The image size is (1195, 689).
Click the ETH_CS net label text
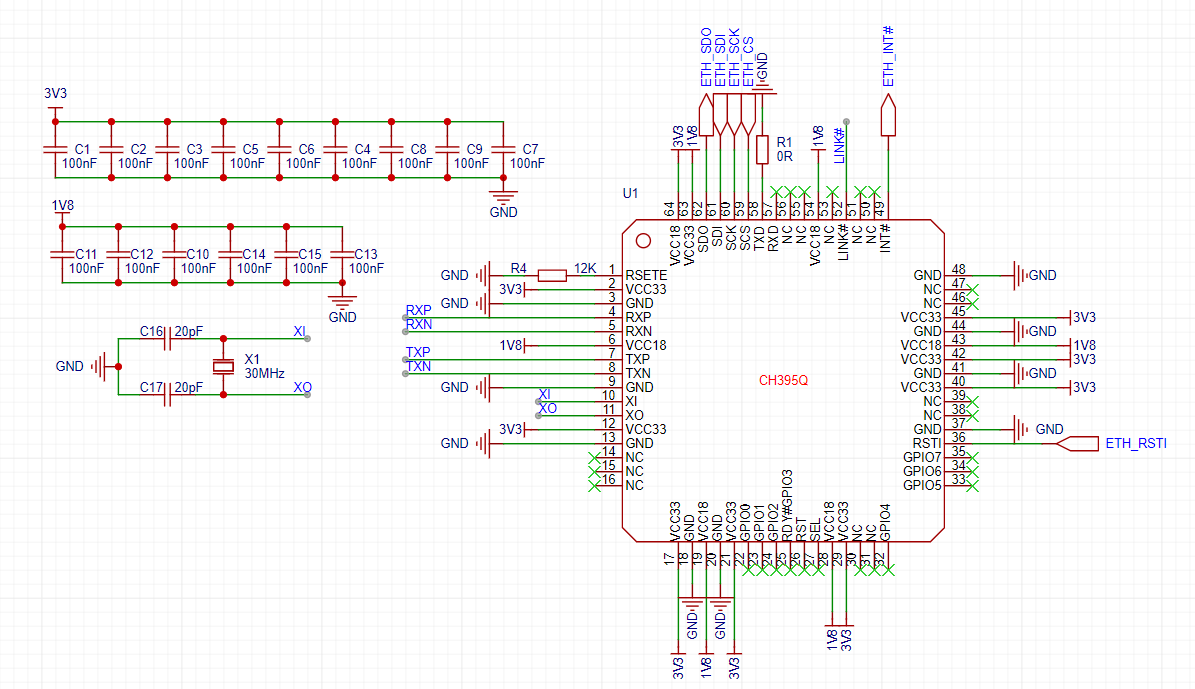(x=748, y=62)
